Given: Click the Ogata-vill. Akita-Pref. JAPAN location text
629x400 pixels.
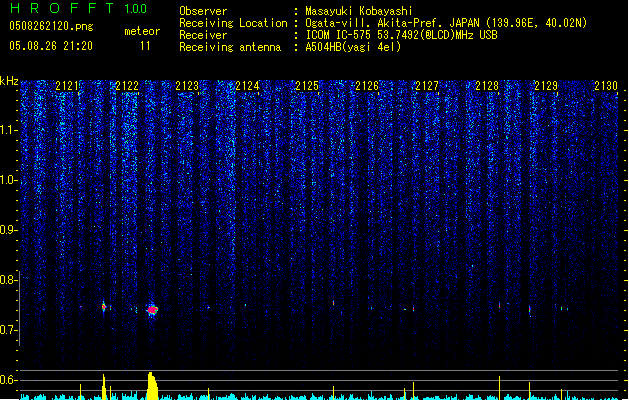Looking at the screenshot, I should click(x=446, y=23).
